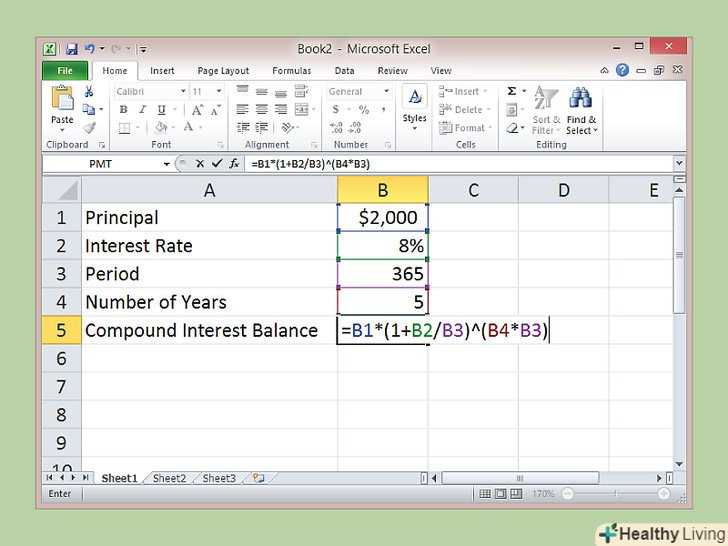This screenshot has width=728, height=546.
Task: Click the Paste icon in Clipboard group
Action: point(62,100)
